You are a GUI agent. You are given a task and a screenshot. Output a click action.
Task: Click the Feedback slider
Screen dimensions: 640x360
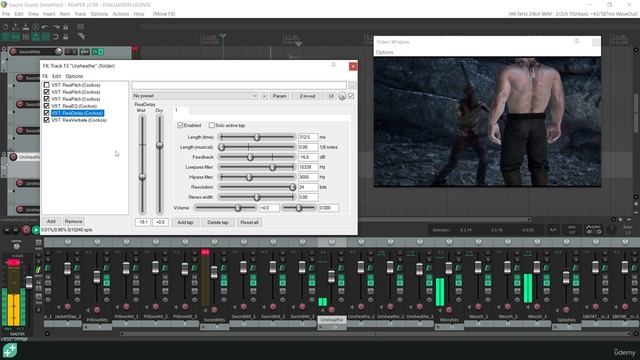(257, 157)
